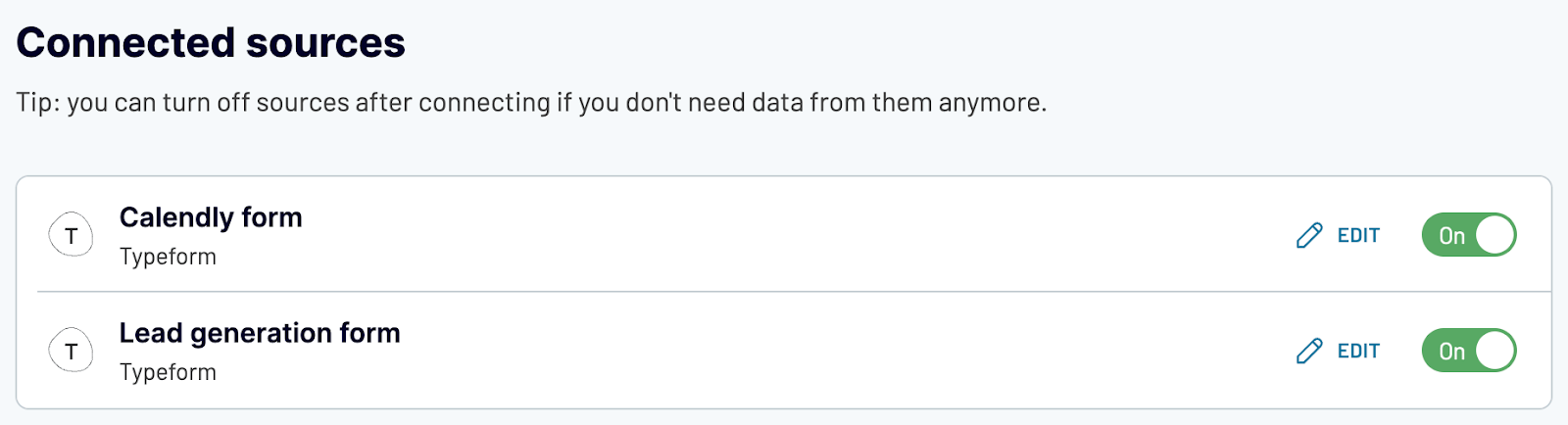The width and height of the screenshot is (1568, 425).
Task: Turn off the Calendly form source toggle
Action: click(x=1469, y=235)
